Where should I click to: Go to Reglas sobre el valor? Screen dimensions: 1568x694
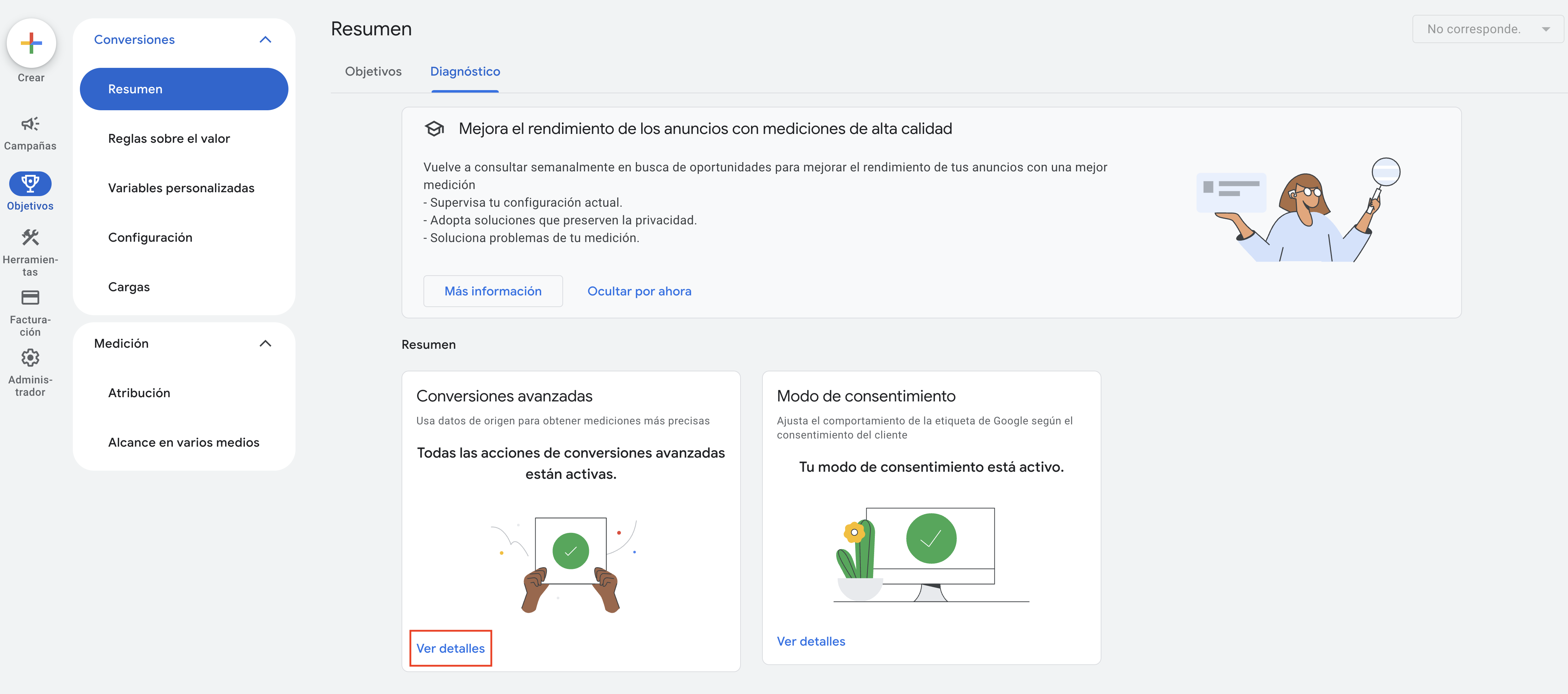[x=169, y=139]
